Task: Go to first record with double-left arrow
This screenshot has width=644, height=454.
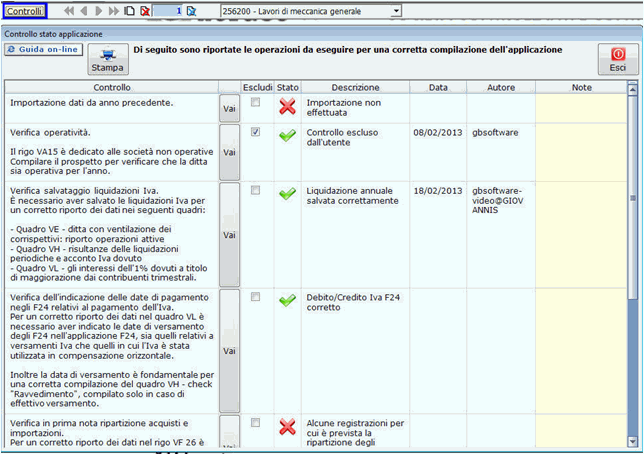Action: point(69,11)
